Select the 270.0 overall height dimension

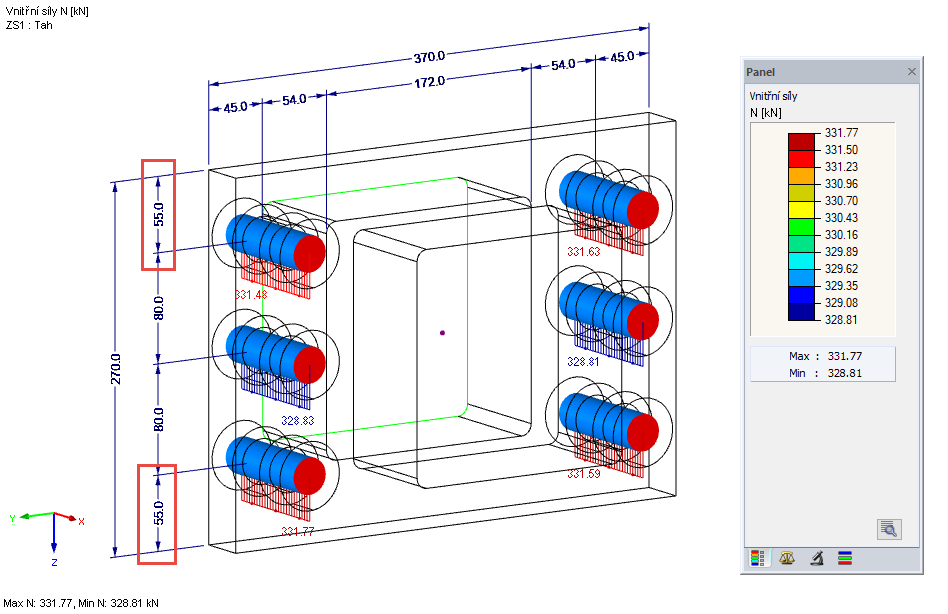[x=115, y=369]
